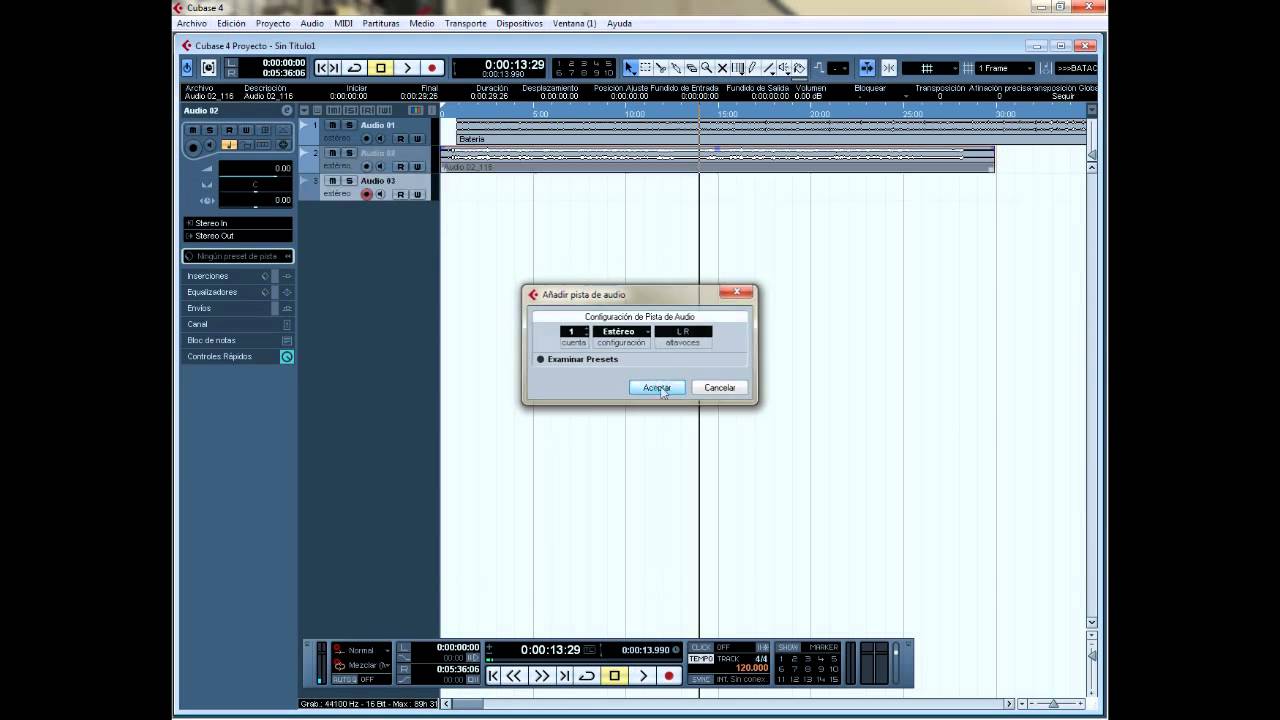The image size is (1280, 720).
Task: Select the Erase tool
Action: (692, 68)
